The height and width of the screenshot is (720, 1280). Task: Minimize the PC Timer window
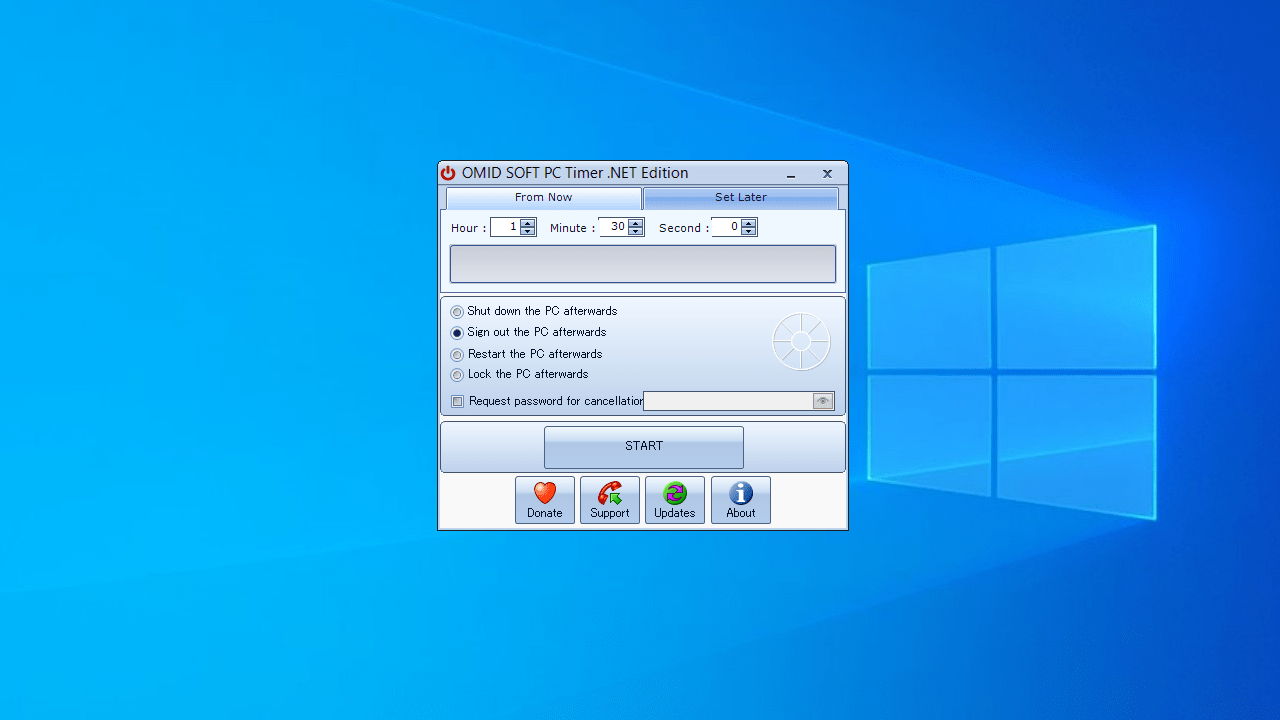791,174
